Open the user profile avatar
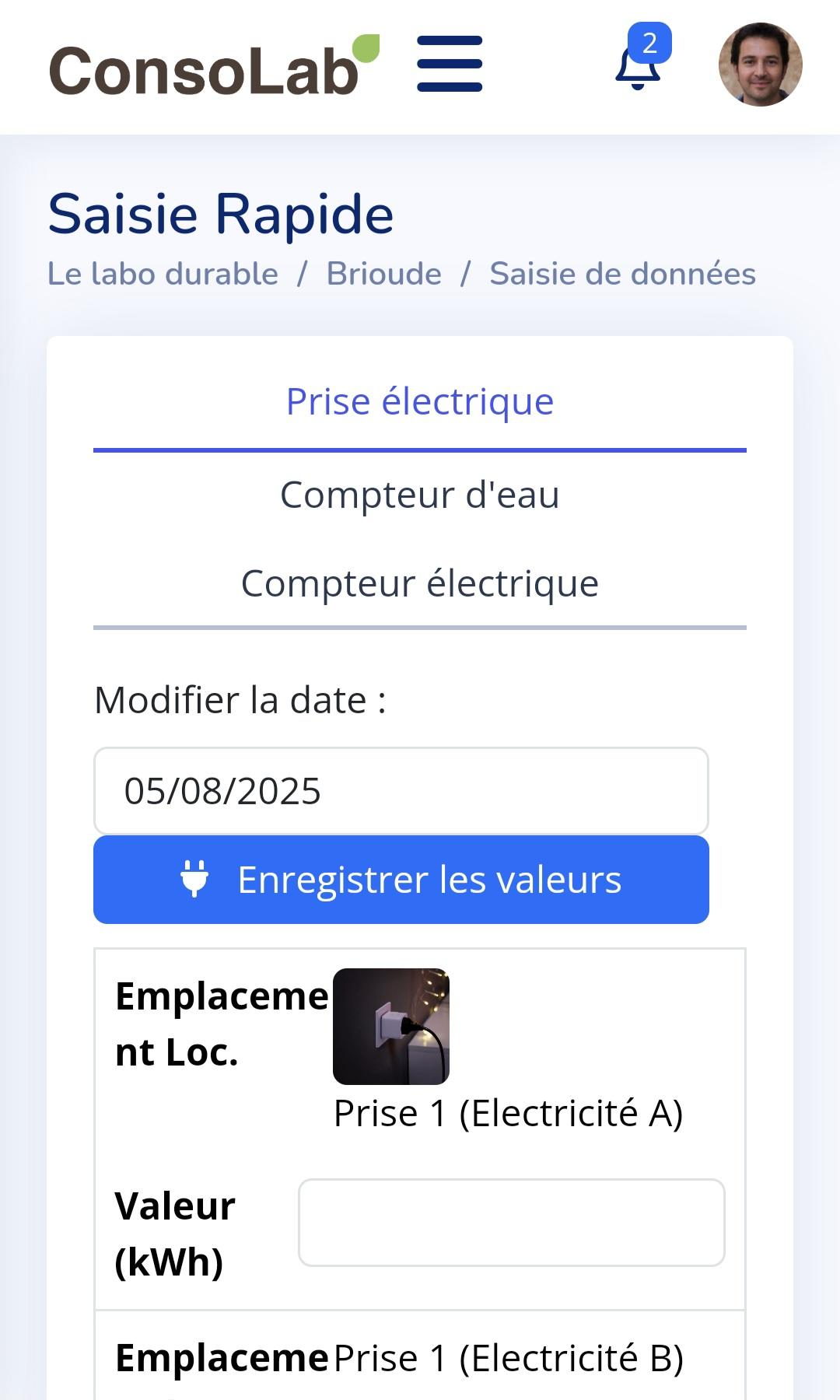 pyautogui.click(x=760, y=65)
